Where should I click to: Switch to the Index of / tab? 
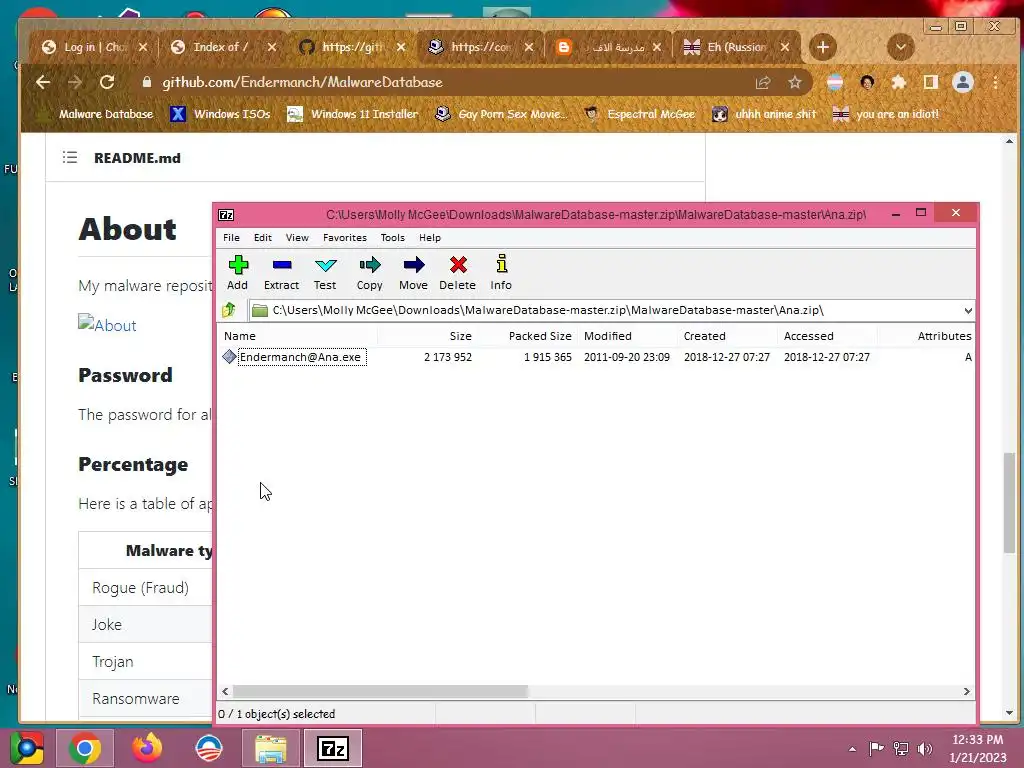(x=221, y=47)
